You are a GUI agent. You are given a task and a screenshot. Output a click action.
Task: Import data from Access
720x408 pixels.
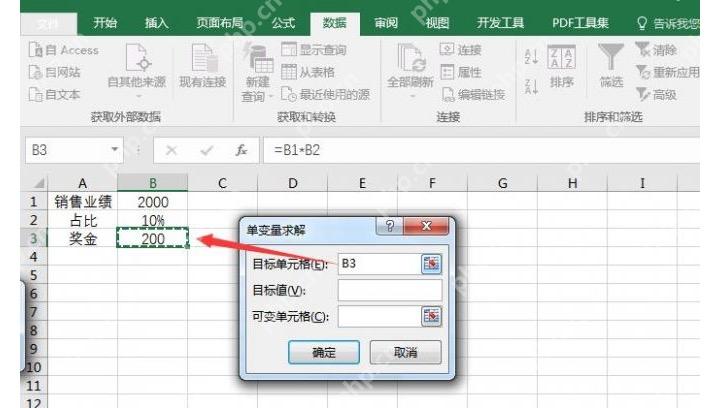point(64,50)
